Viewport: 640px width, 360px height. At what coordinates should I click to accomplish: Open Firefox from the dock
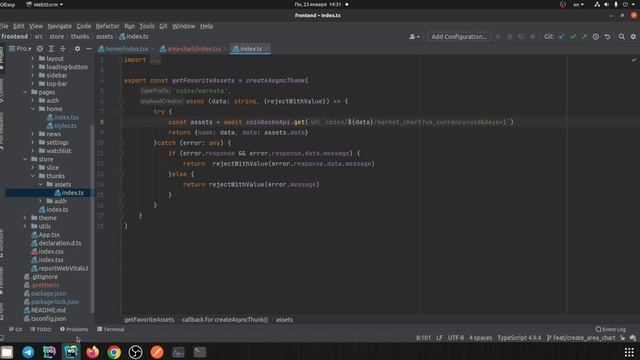(93, 352)
